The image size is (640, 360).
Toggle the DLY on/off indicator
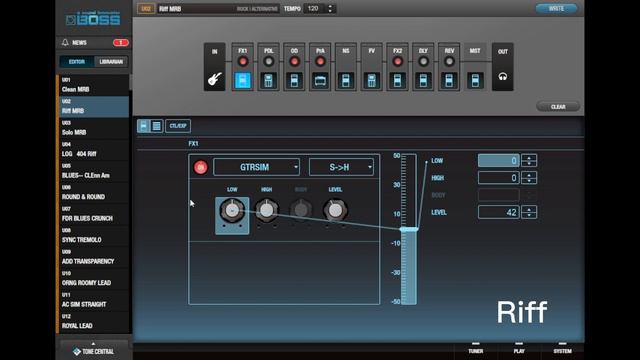click(423, 61)
